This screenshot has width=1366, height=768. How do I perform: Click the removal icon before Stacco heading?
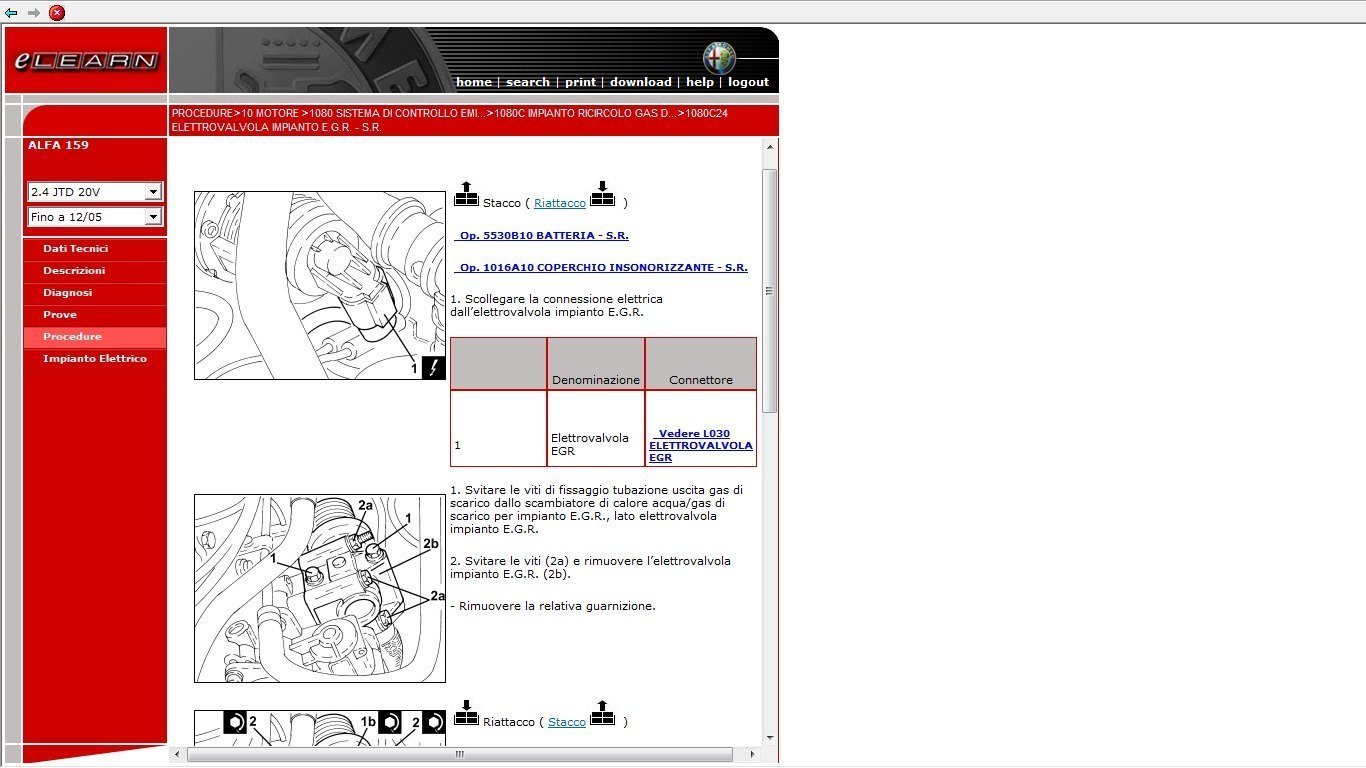[x=466, y=194]
